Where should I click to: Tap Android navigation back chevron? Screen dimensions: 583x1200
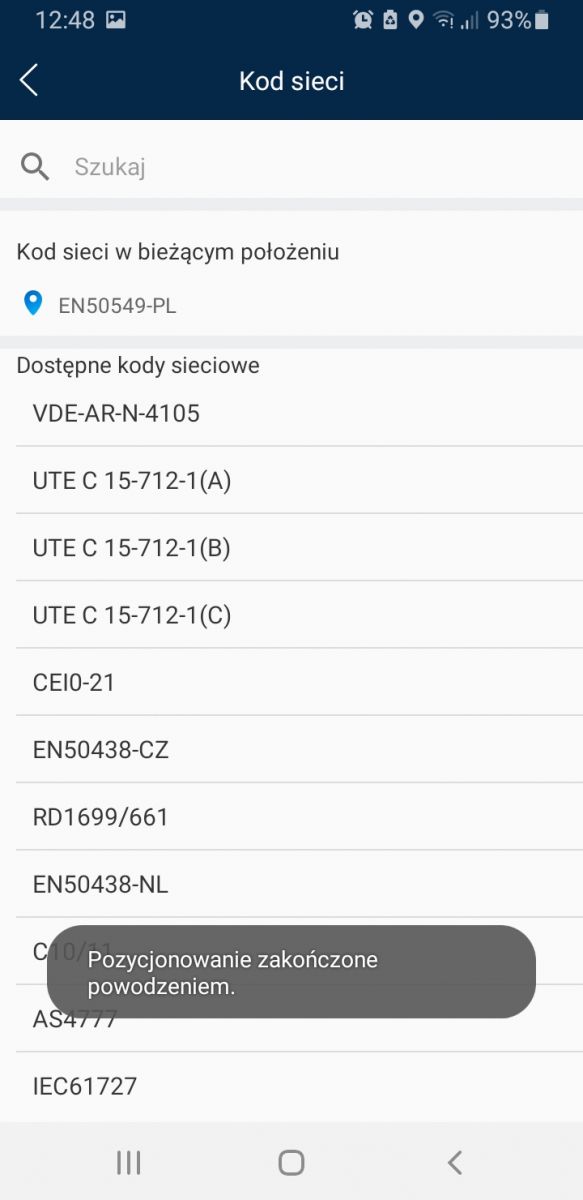pos(455,1162)
